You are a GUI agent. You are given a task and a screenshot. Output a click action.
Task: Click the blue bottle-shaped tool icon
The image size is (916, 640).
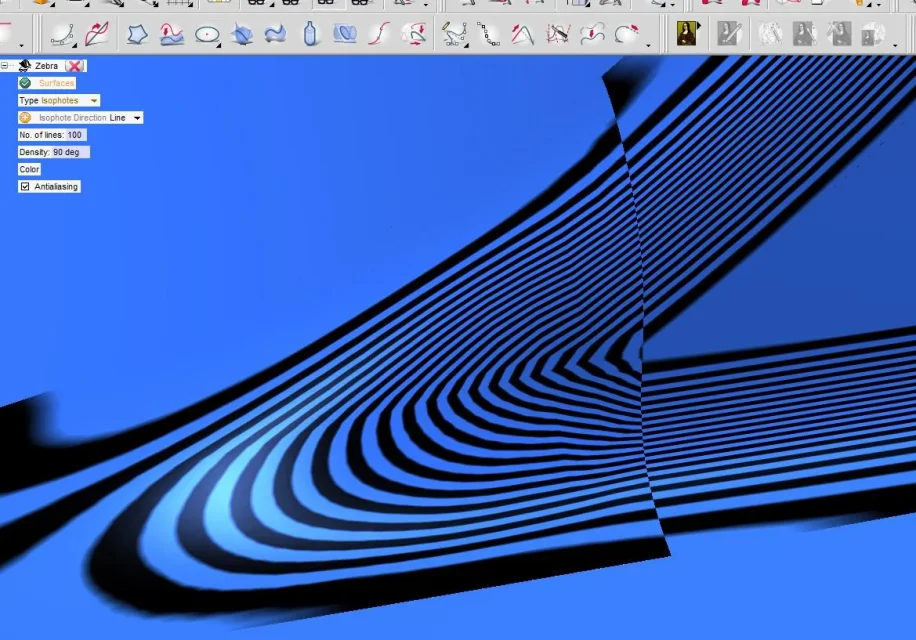pos(310,34)
